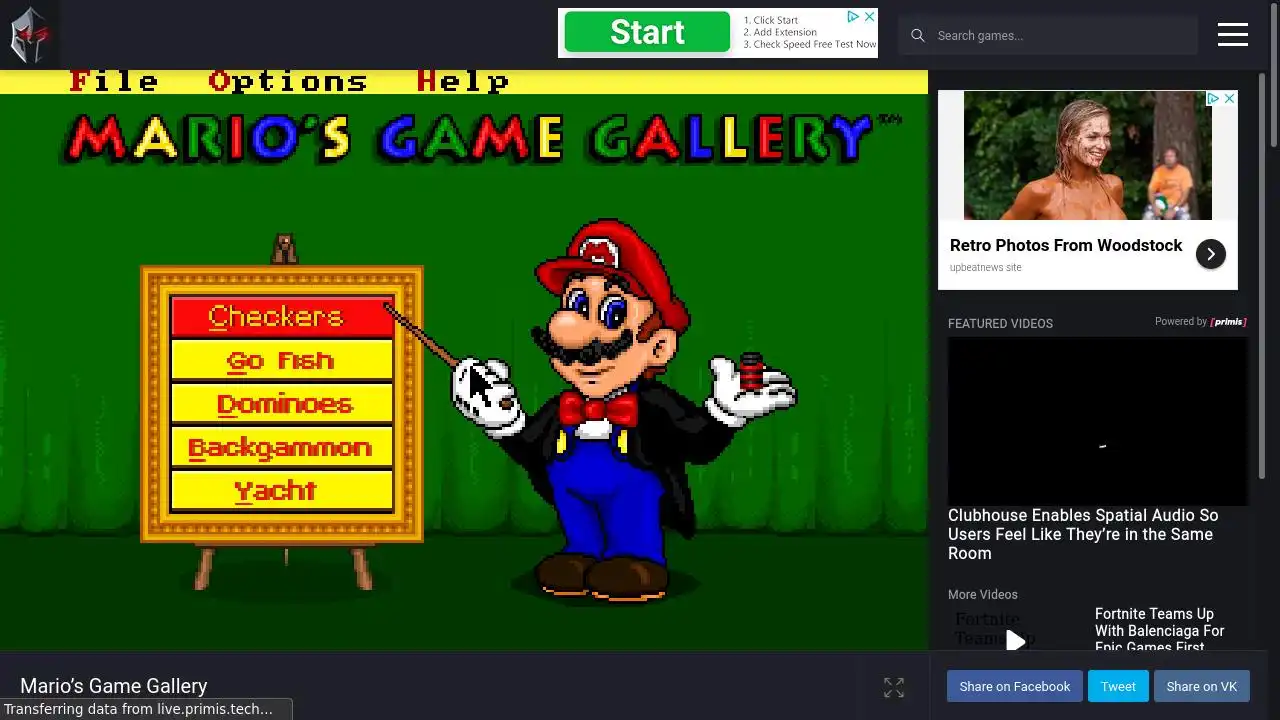Open the game's File menu

click(113, 82)
